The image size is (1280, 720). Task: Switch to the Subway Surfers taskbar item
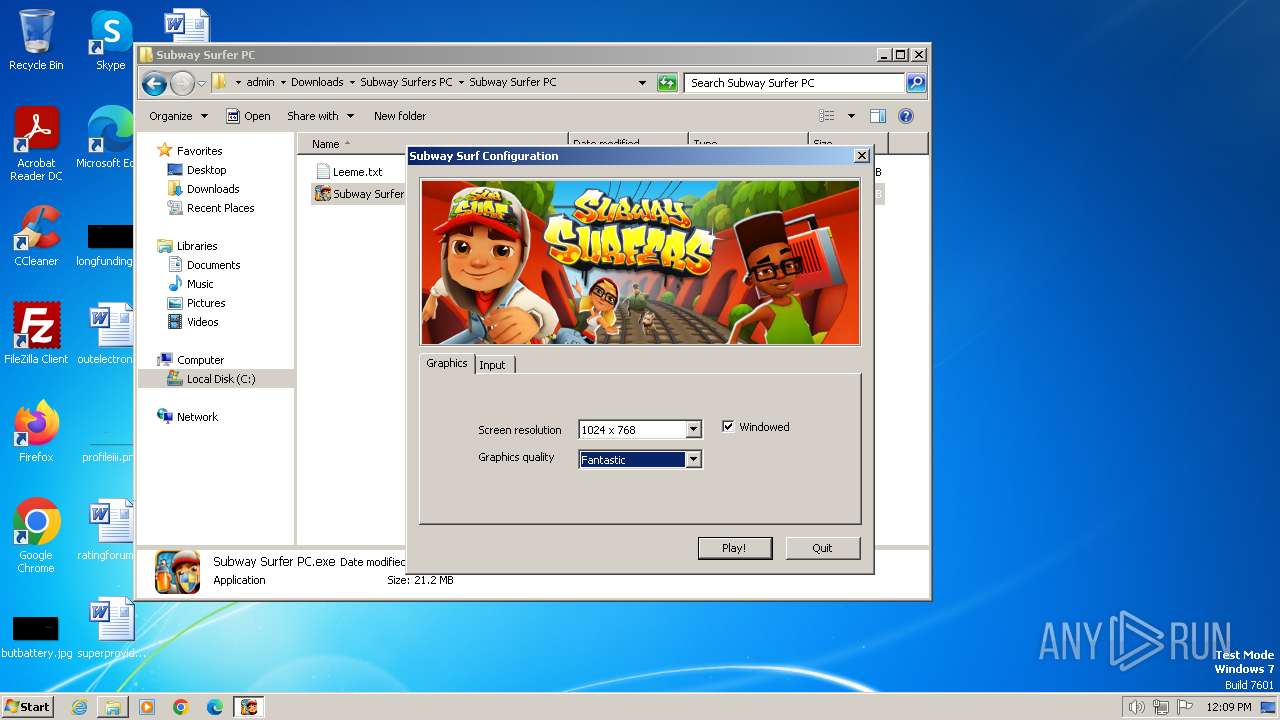click(249, 707)
